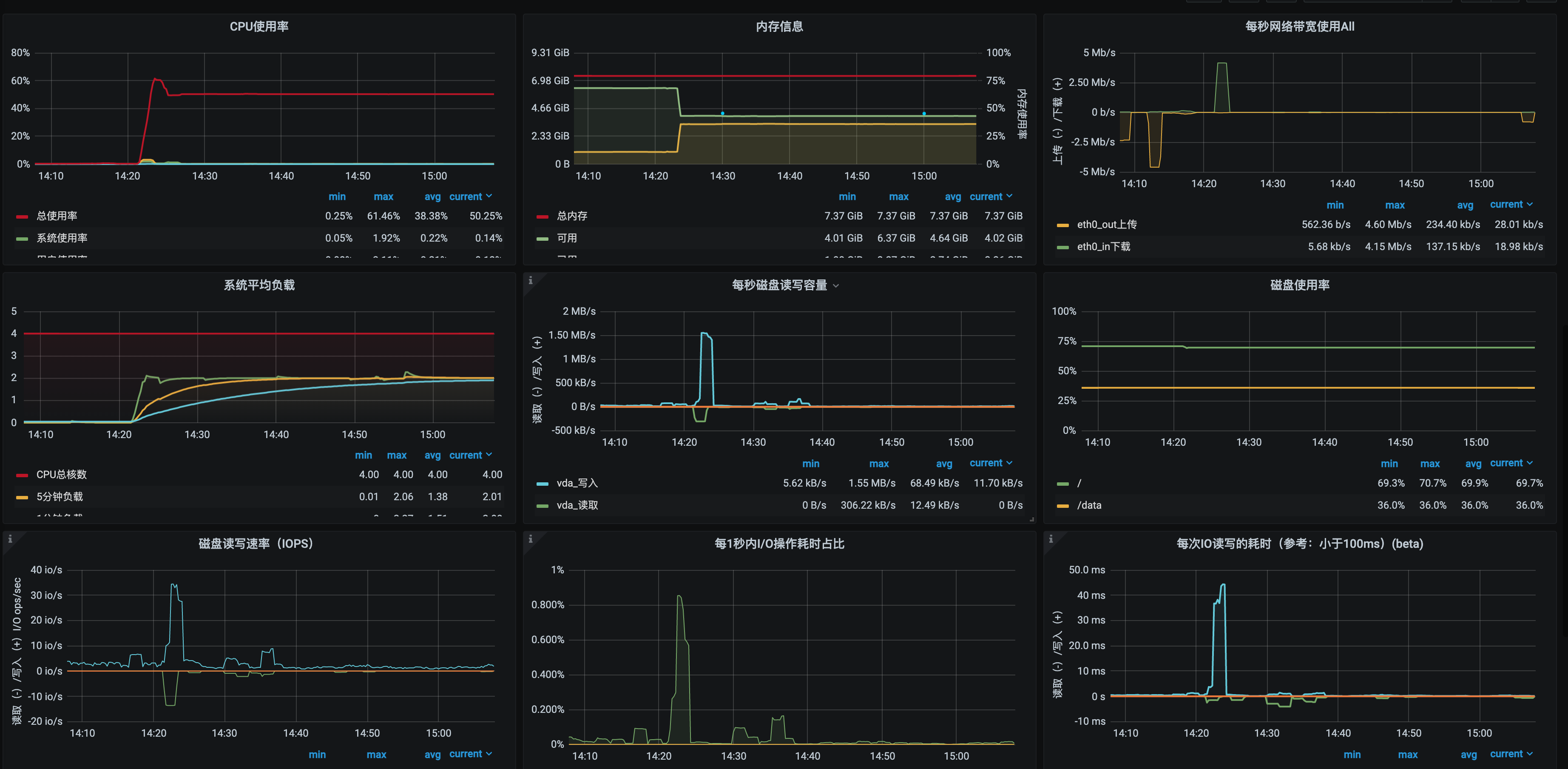The image size is (1568, 769).
Task: Sort 内存信息 legend by avg column
Action: tap(953, 197)
